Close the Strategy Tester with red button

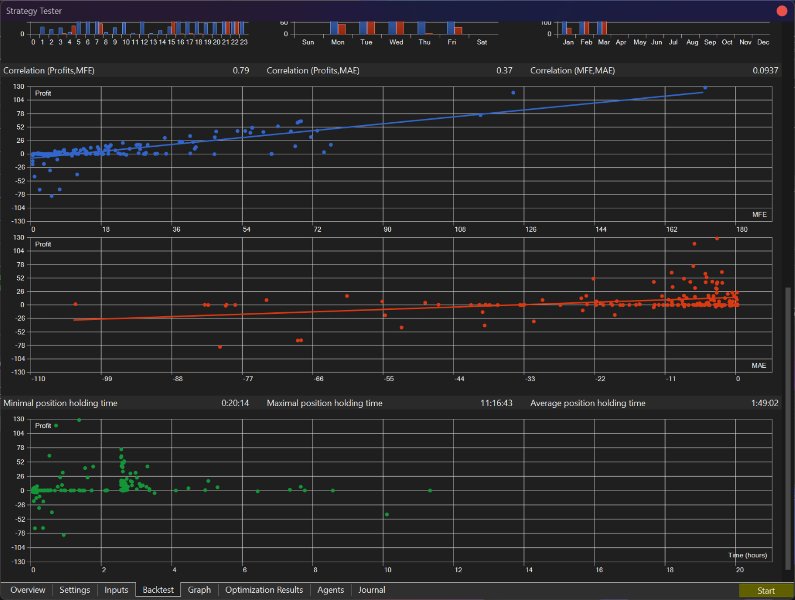tap(782, 11)
